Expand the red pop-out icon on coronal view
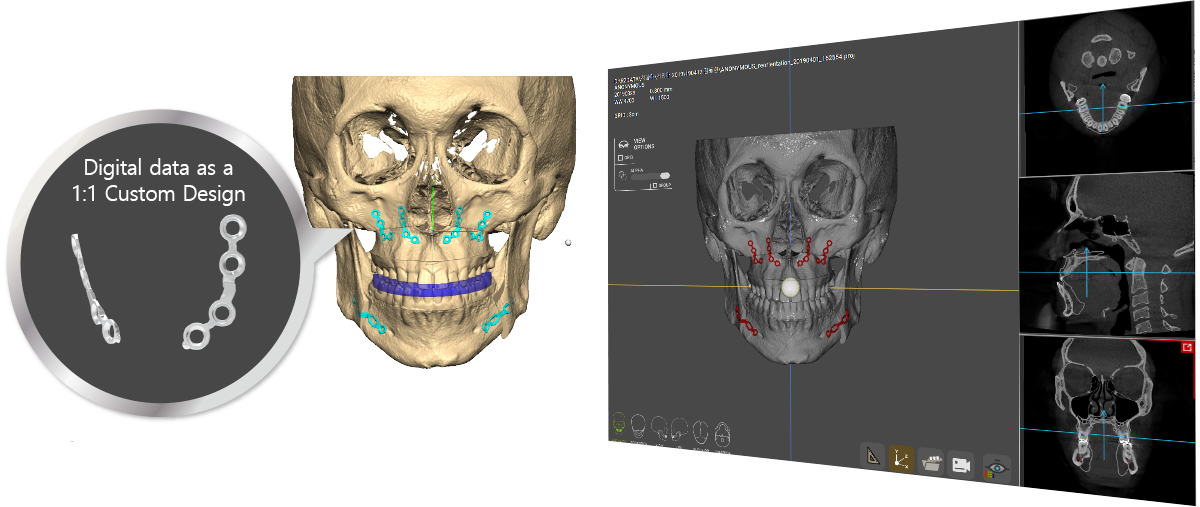 (x=1187, y=347)
